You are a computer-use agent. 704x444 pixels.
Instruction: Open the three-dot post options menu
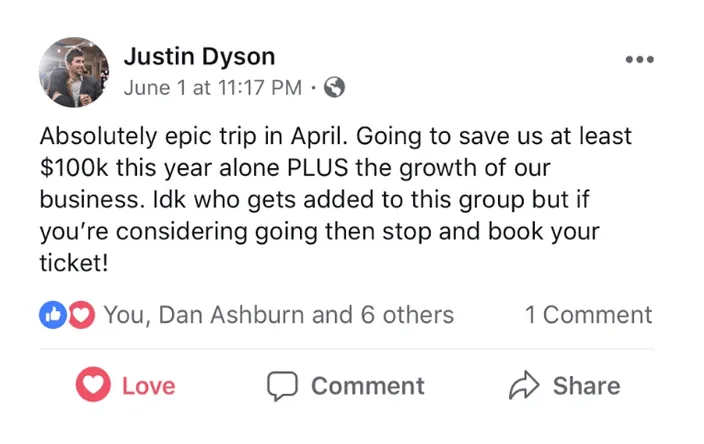point(638,59)
